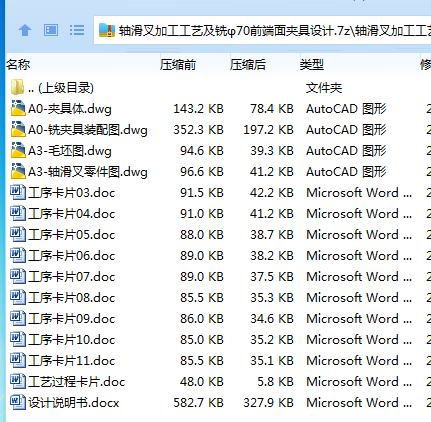Click the 5.8 KB compressed size
431x422 pixels.
pyautogui.click(x=275, y=382)
